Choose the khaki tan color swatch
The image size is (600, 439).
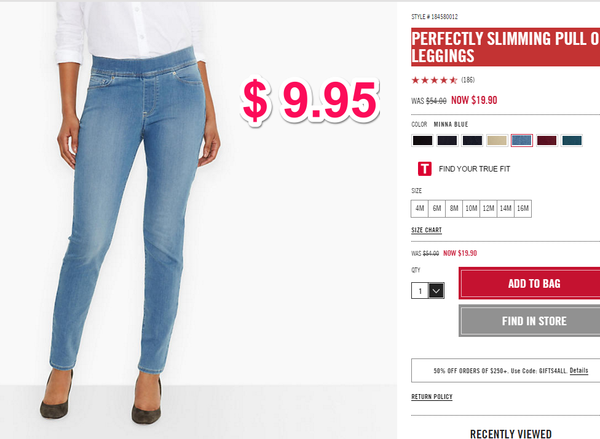coord(497,140)
